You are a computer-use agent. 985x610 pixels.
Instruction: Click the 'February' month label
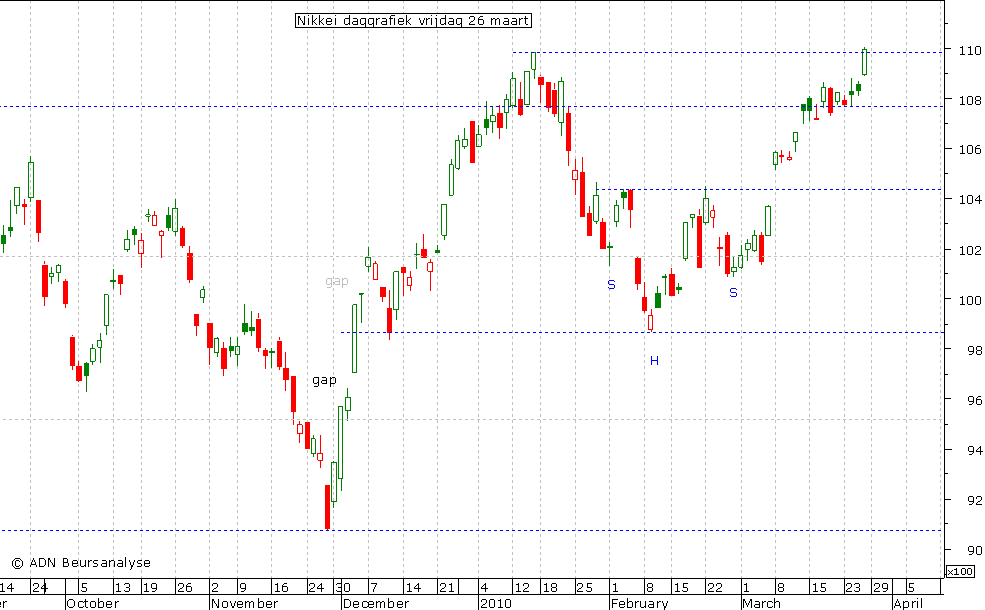point(639,603)
